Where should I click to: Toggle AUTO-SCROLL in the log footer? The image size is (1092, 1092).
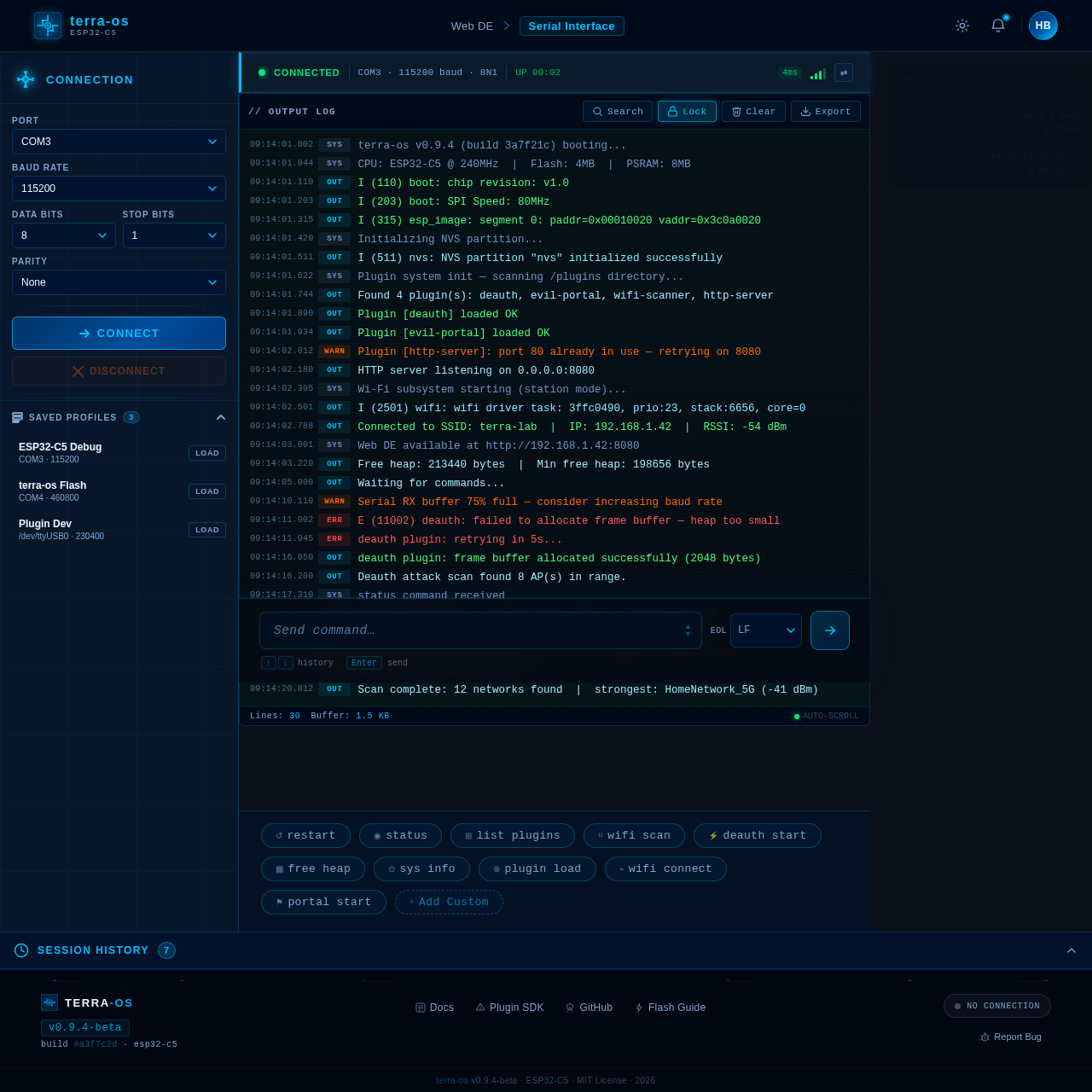(827, 716)
